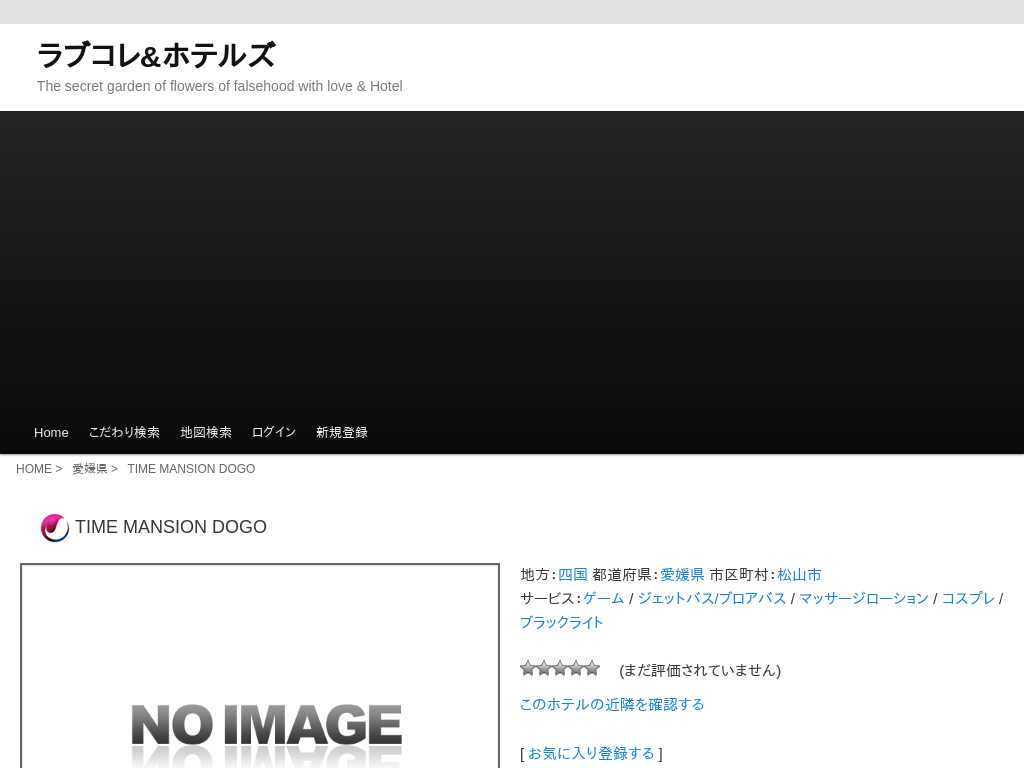Viewport: 1024px width, 768px height.
Task: Go to 愛媛県 in the breadcrumb
Action: click(89, 469)
